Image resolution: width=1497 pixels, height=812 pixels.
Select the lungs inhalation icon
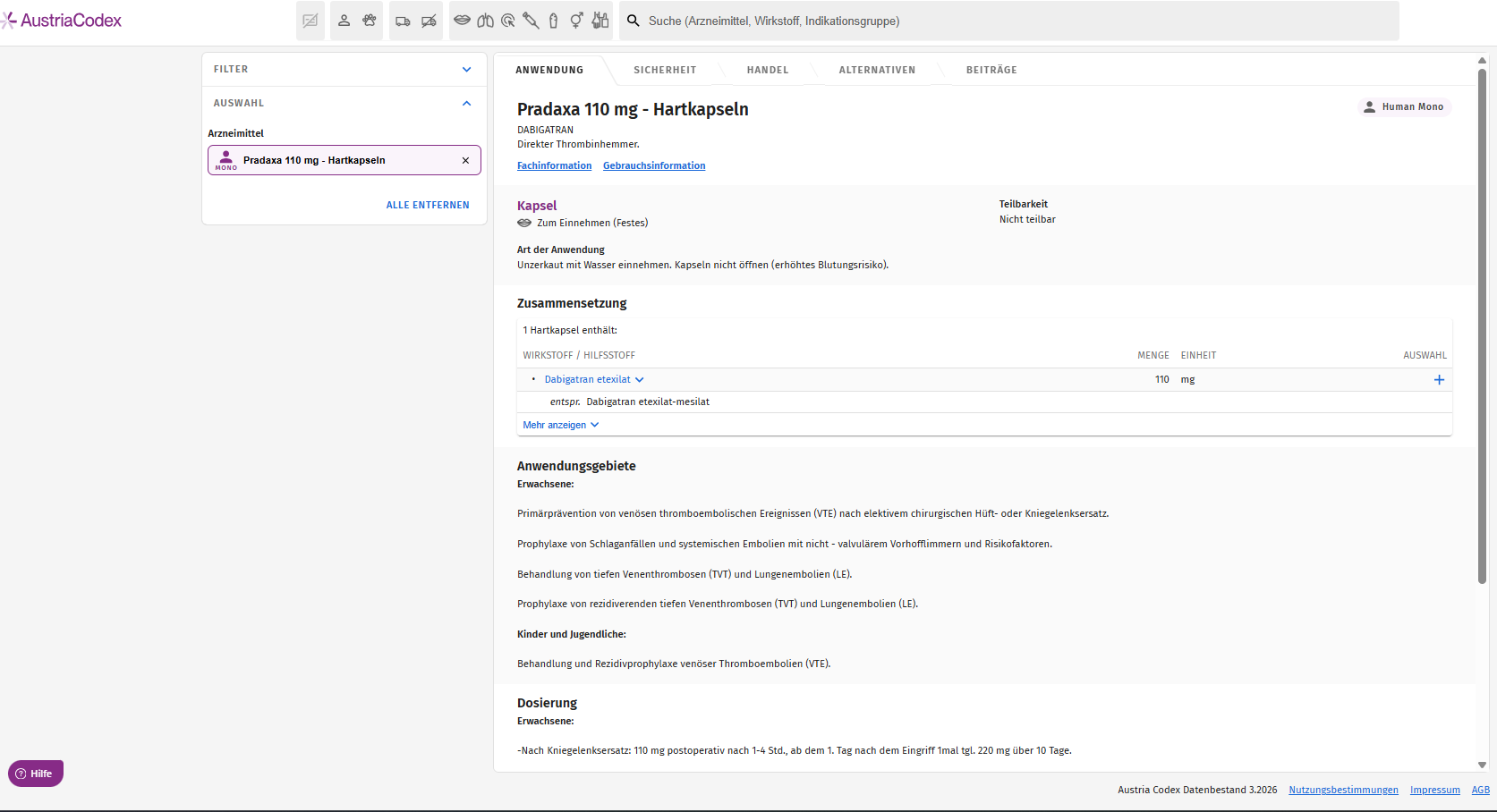click(x=485, y=21)
